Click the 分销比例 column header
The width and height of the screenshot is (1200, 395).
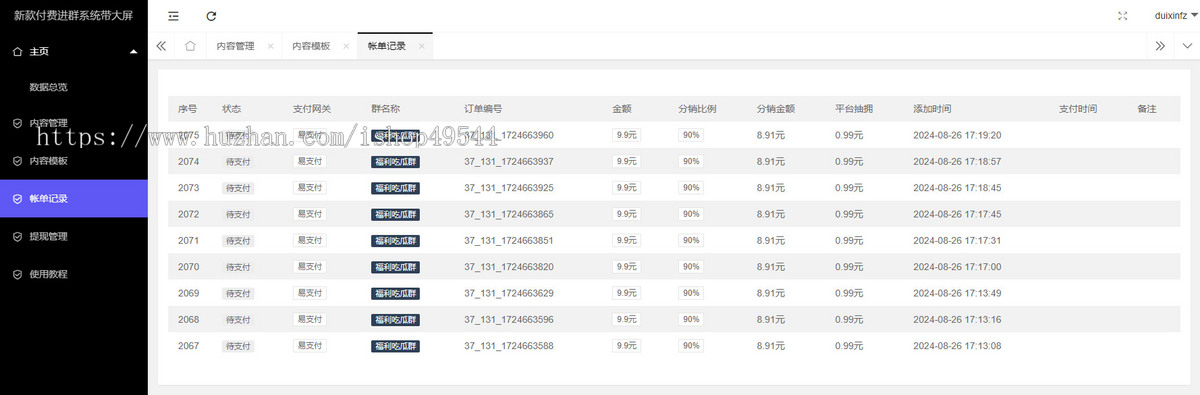point(697,109)
